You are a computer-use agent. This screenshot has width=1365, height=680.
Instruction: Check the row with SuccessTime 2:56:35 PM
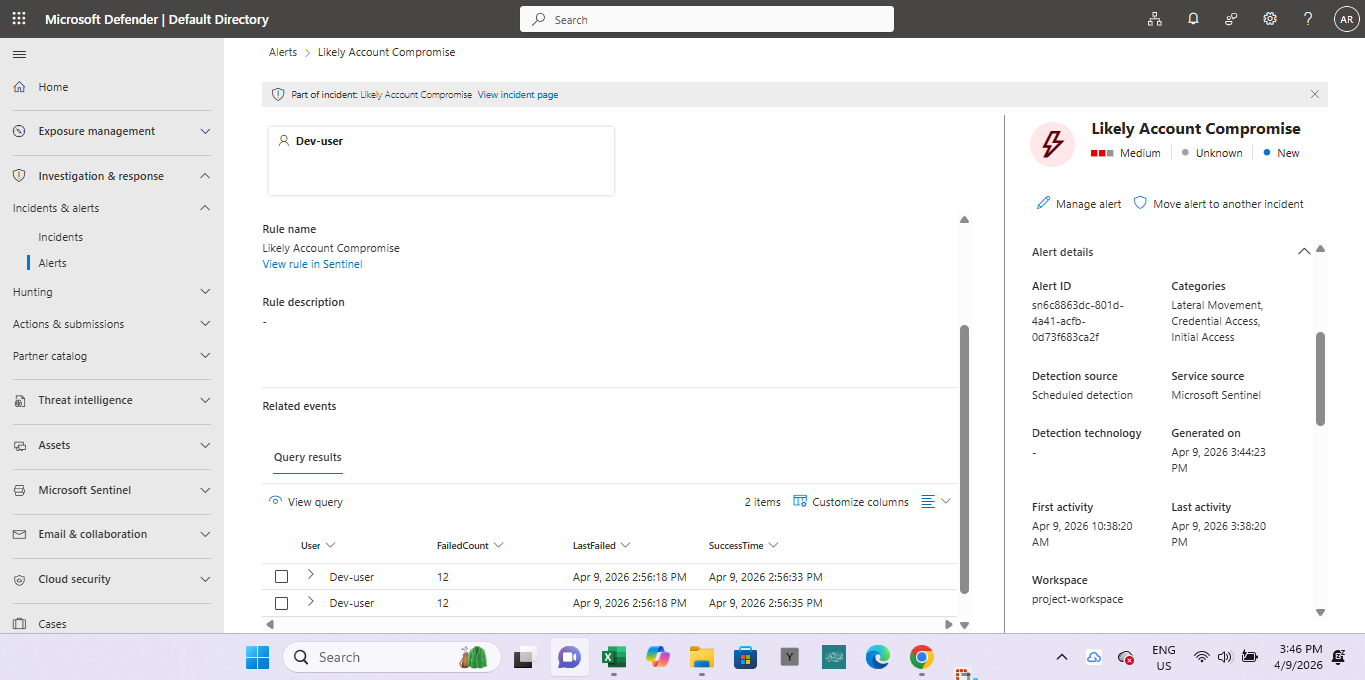[281, 603]
